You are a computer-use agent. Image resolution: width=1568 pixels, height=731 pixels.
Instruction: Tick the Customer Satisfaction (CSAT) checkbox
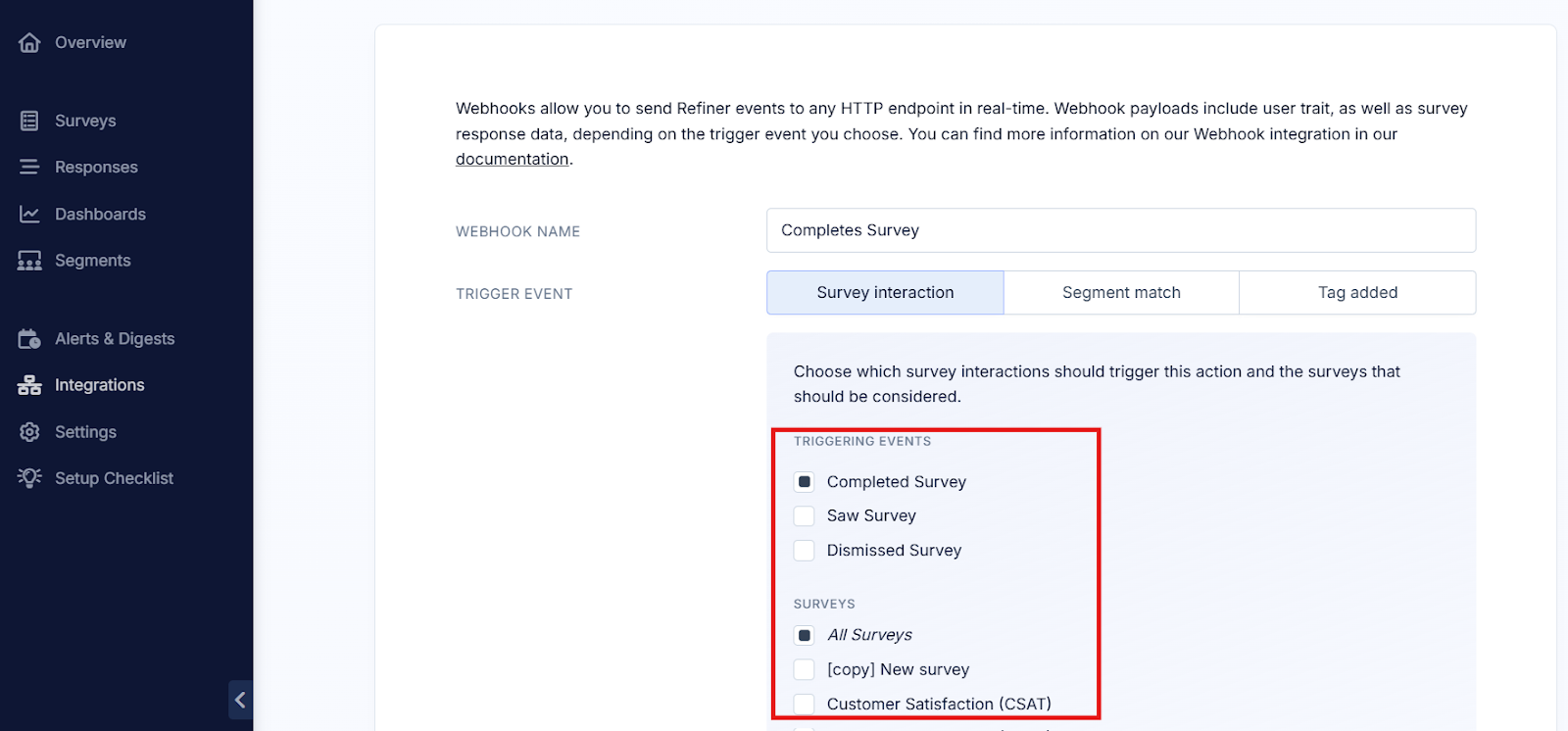805,704
